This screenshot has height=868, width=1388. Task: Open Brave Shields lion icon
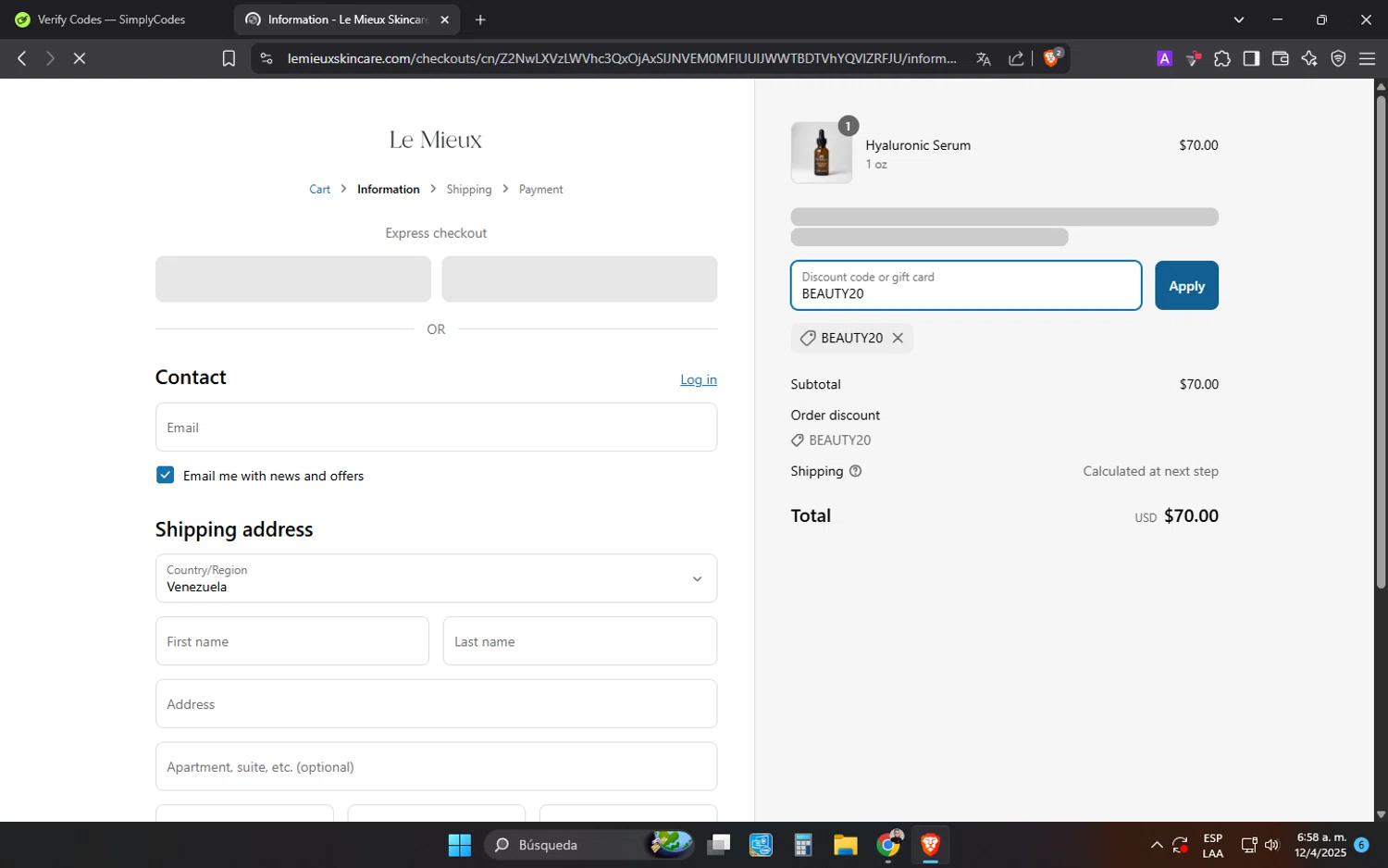click(1052, 57)
